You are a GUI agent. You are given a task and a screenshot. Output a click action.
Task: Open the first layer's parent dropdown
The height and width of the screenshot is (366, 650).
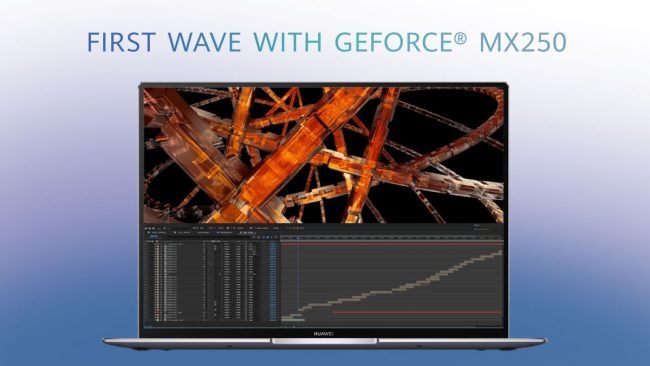coord(251,244)
